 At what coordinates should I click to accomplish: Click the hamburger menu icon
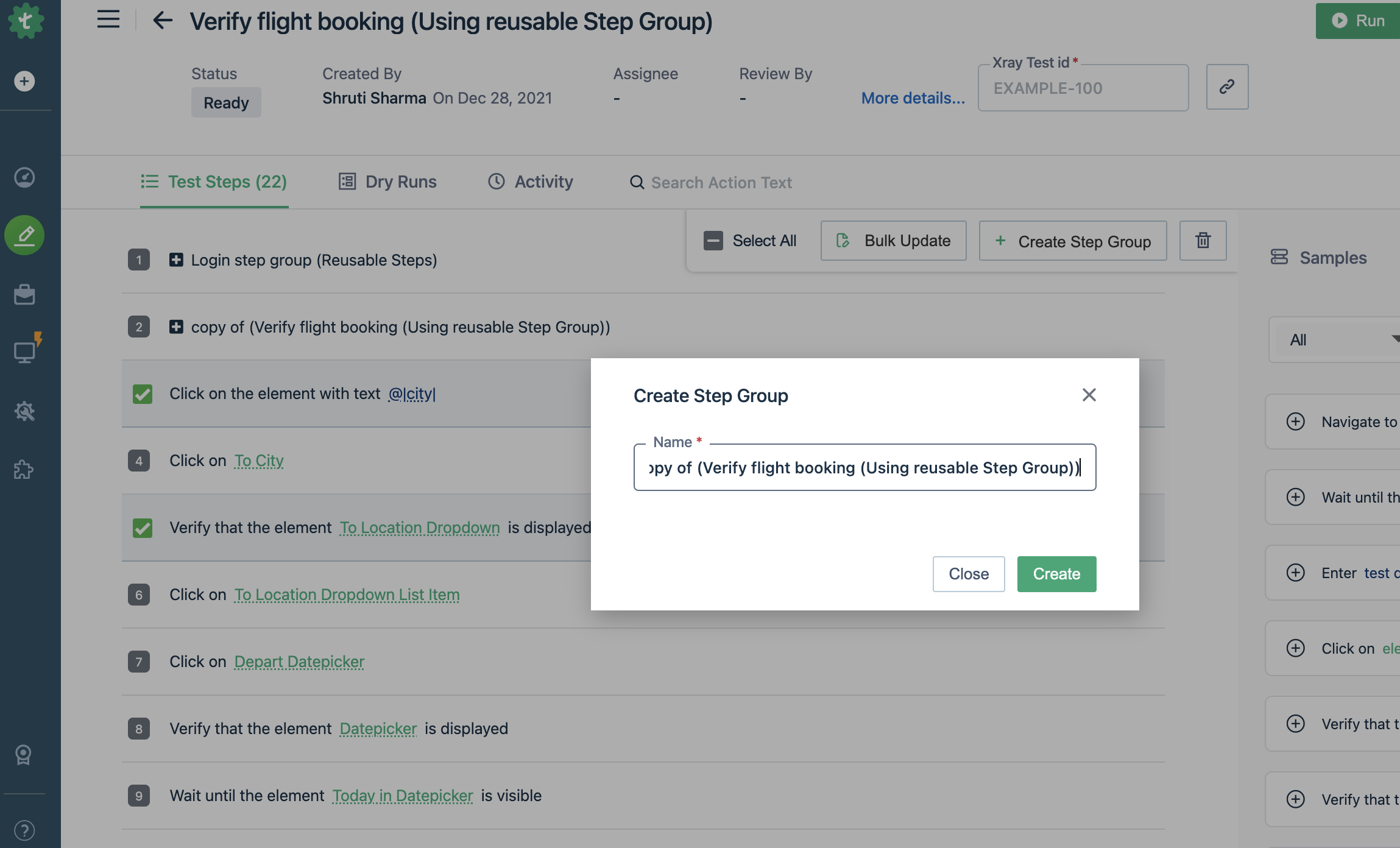(x=108, y=19)
